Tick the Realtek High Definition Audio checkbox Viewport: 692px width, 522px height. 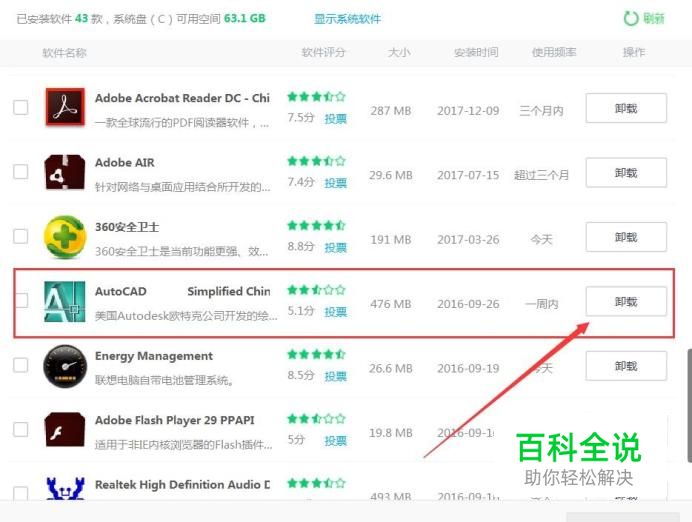pos(21,493)
